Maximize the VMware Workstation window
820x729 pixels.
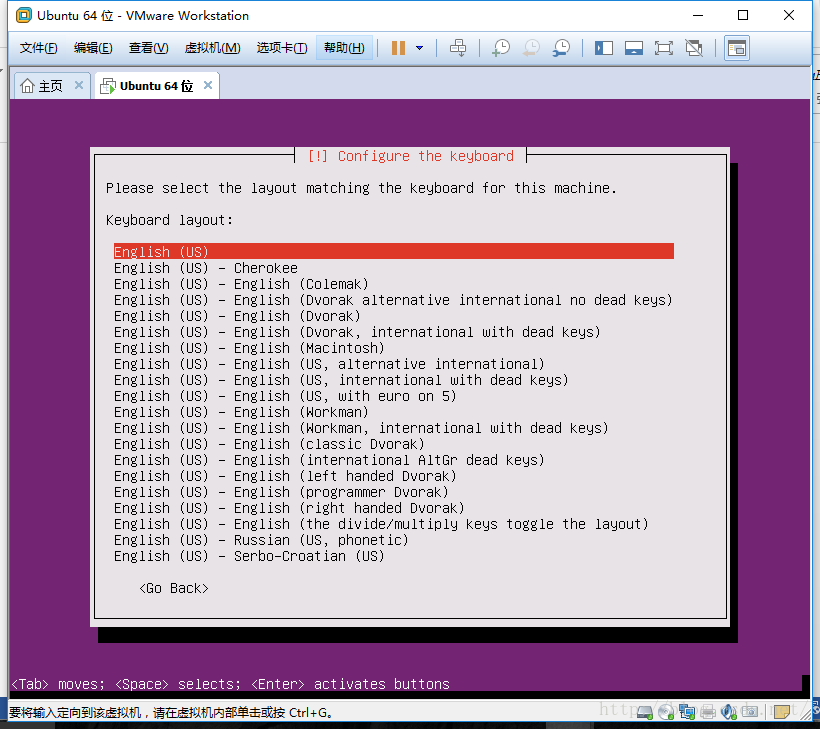(x=743, y=15)
